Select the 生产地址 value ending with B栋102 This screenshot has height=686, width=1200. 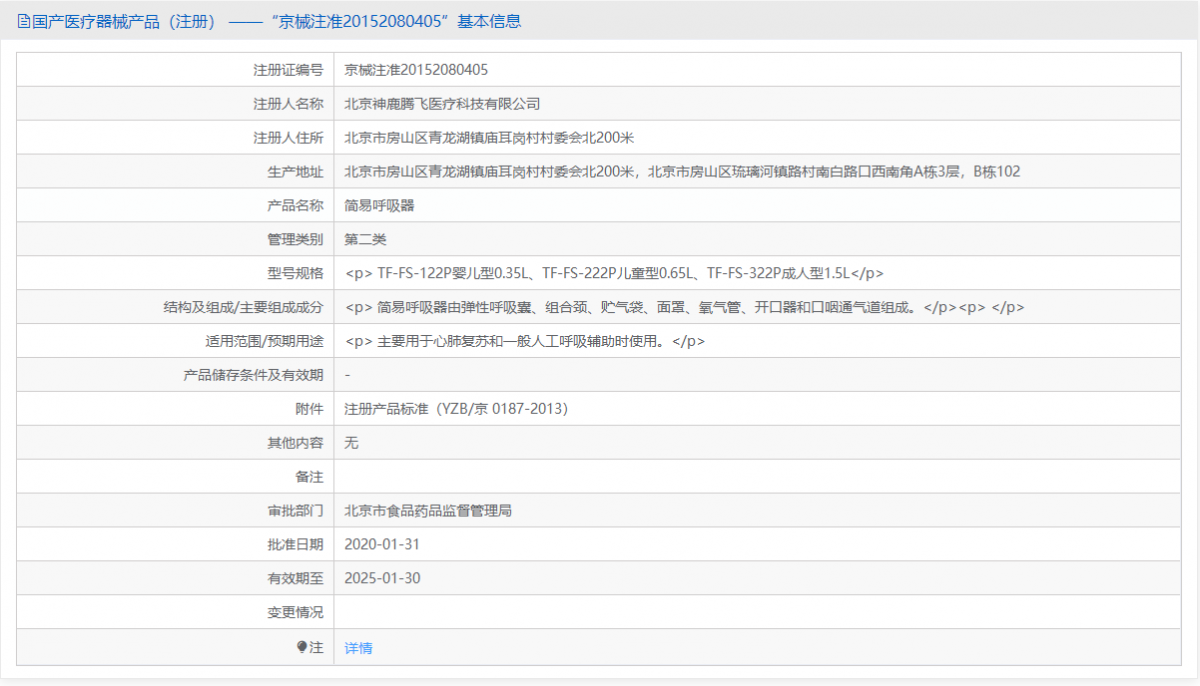[682, 172]
